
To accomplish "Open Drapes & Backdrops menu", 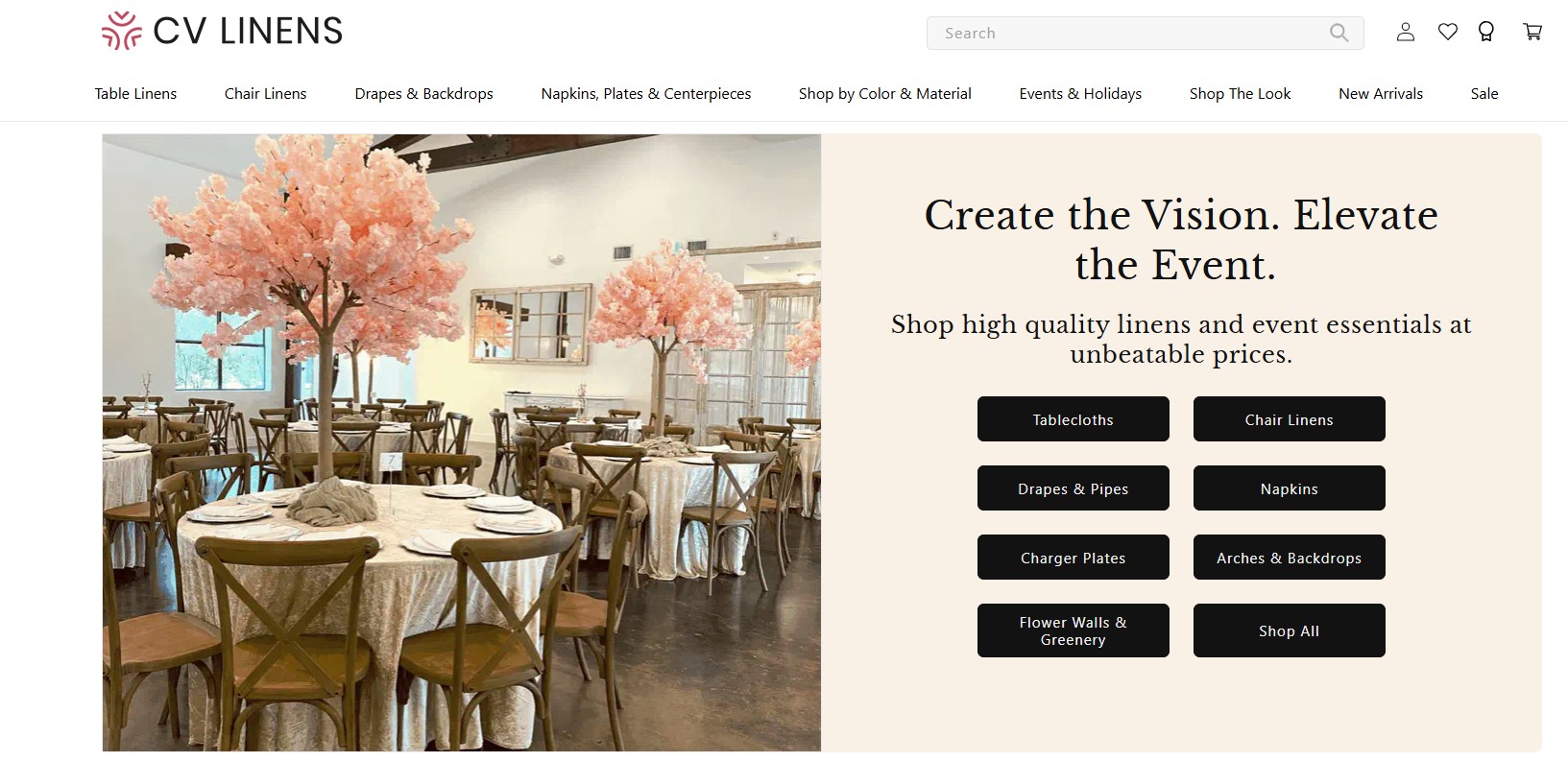I will coord(423,93).
